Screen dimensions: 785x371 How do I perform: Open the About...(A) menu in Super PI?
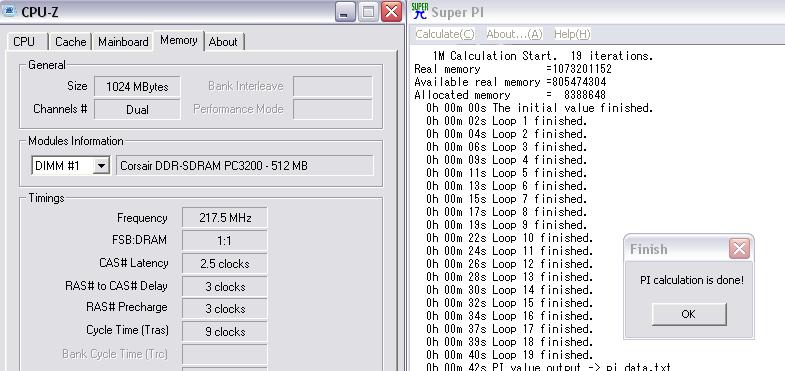pyautogui.click(x=514, y=34)
